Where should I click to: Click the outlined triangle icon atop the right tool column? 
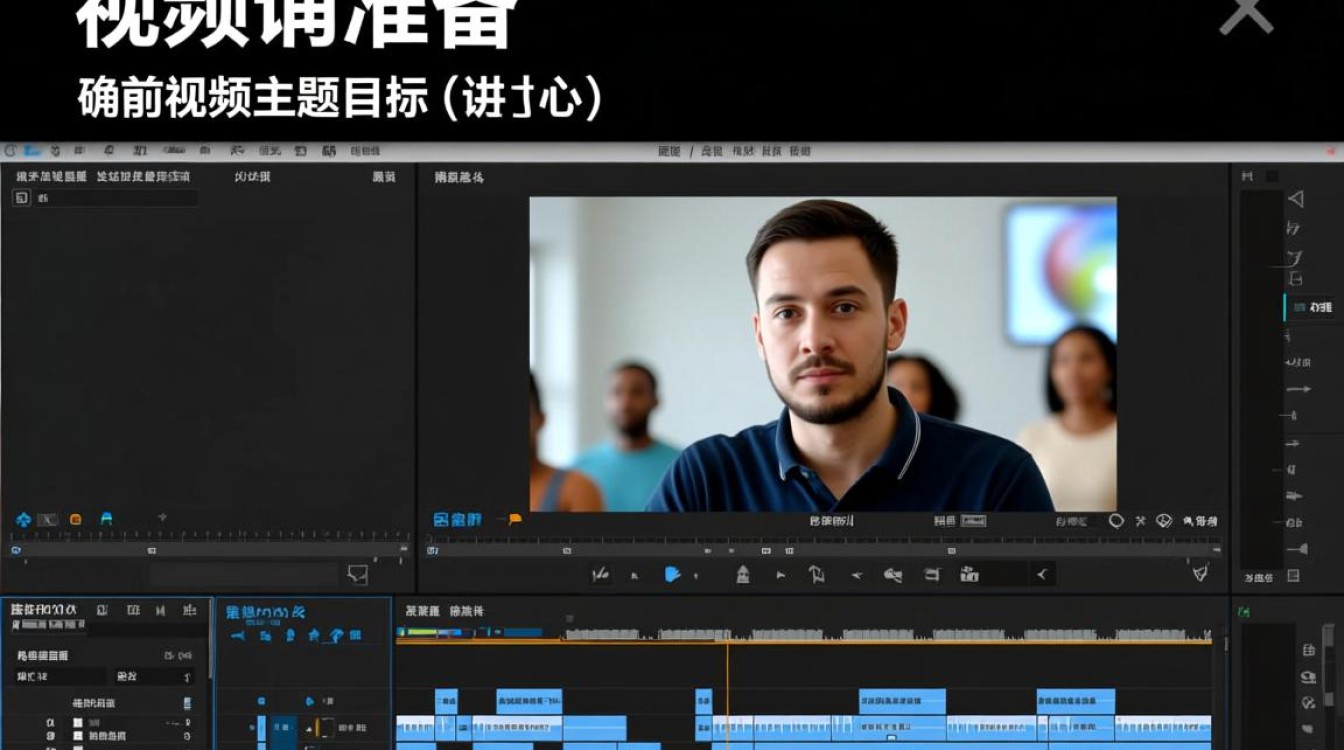tap(1296, 199)
